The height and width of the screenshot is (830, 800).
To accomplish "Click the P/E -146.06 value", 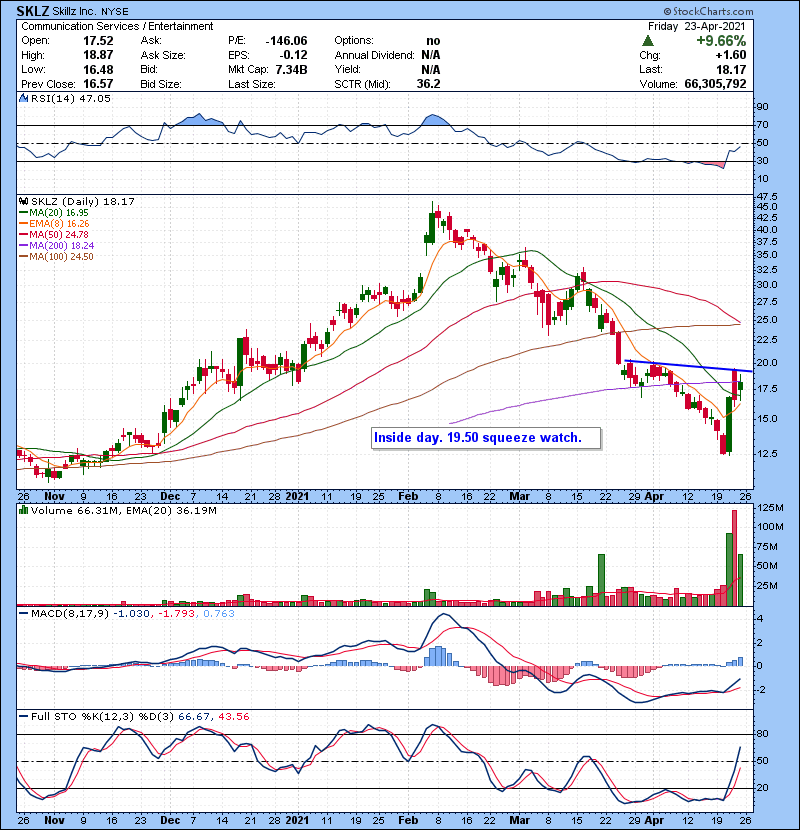I will pyautogui.click(x=286, y=41).
